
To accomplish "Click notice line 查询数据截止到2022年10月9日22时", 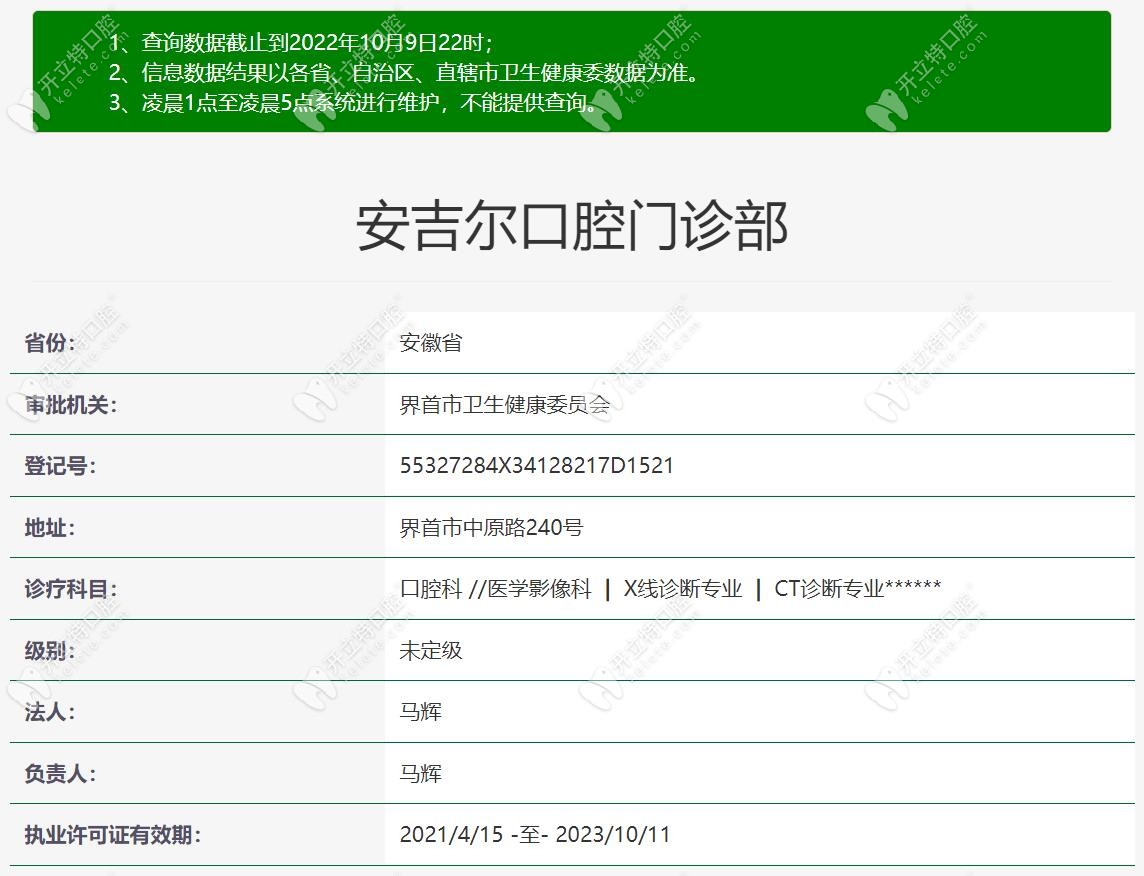I will (301, 42).
